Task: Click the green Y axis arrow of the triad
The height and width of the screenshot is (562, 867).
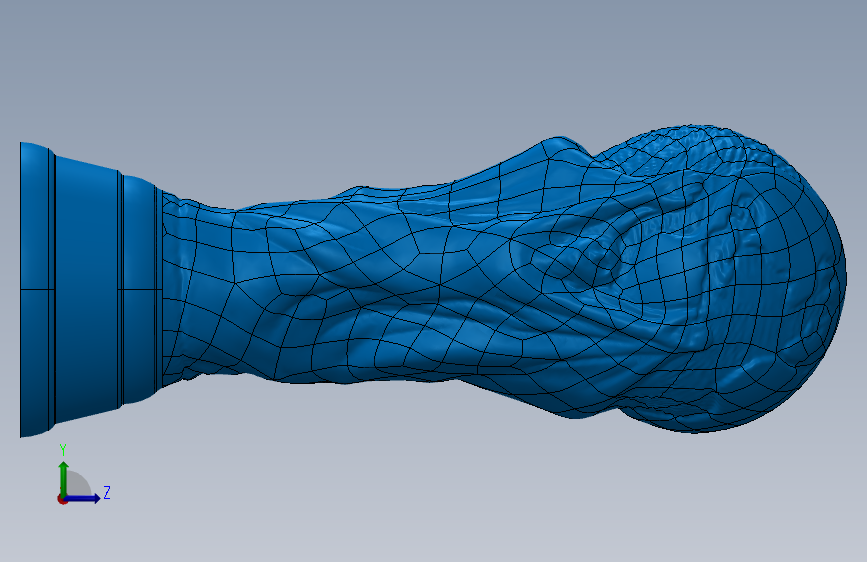Action: (63, 478)
